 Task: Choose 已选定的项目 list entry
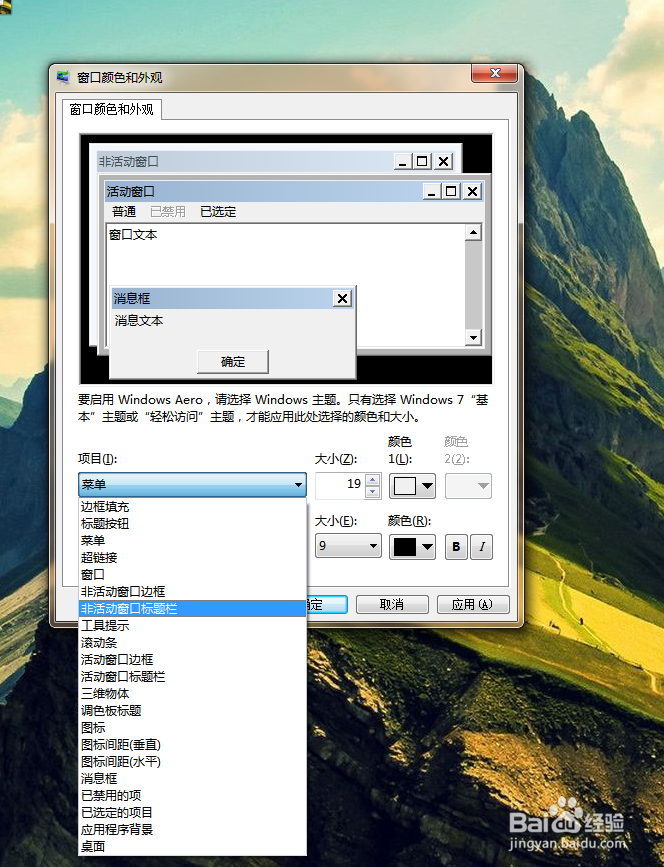tap(192, 813)
